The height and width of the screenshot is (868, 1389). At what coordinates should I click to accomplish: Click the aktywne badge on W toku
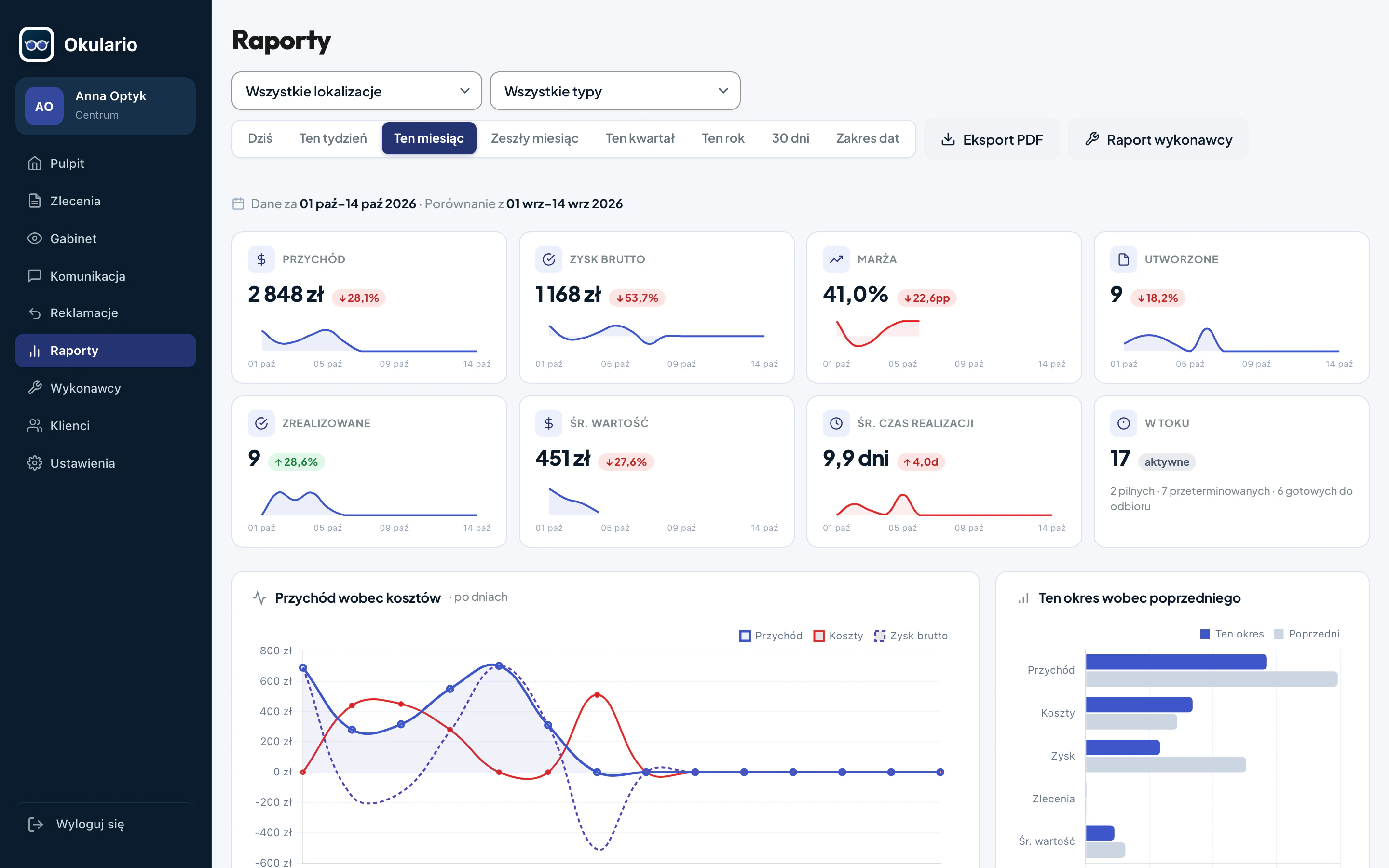click(1166, 462)
